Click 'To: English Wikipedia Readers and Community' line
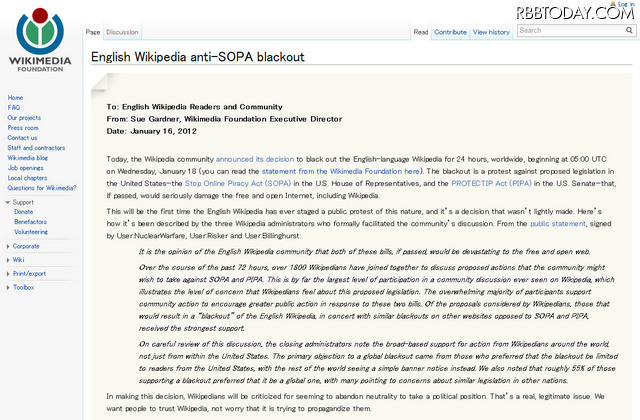 pos(194,107)
